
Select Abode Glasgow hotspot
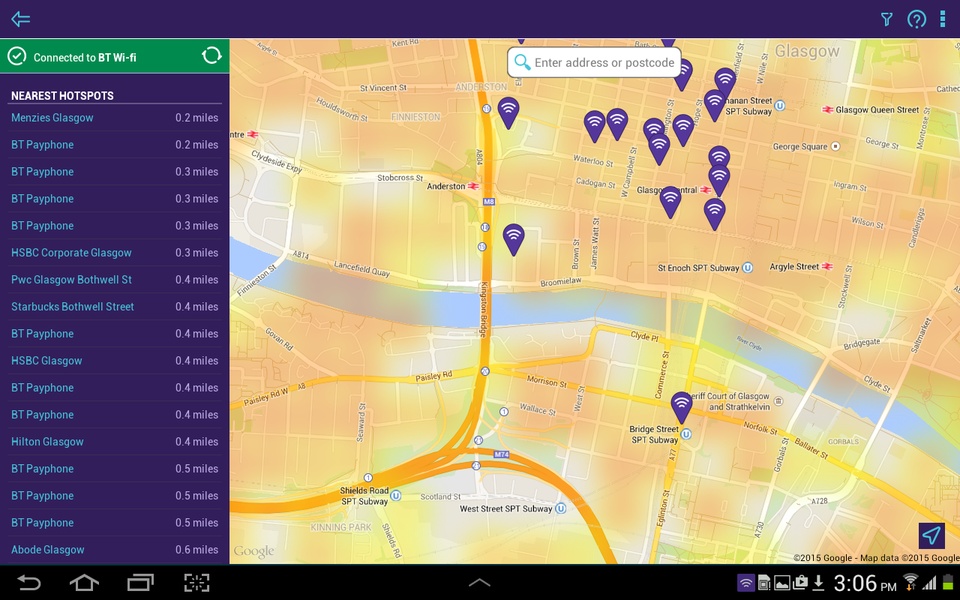[114, 549]
